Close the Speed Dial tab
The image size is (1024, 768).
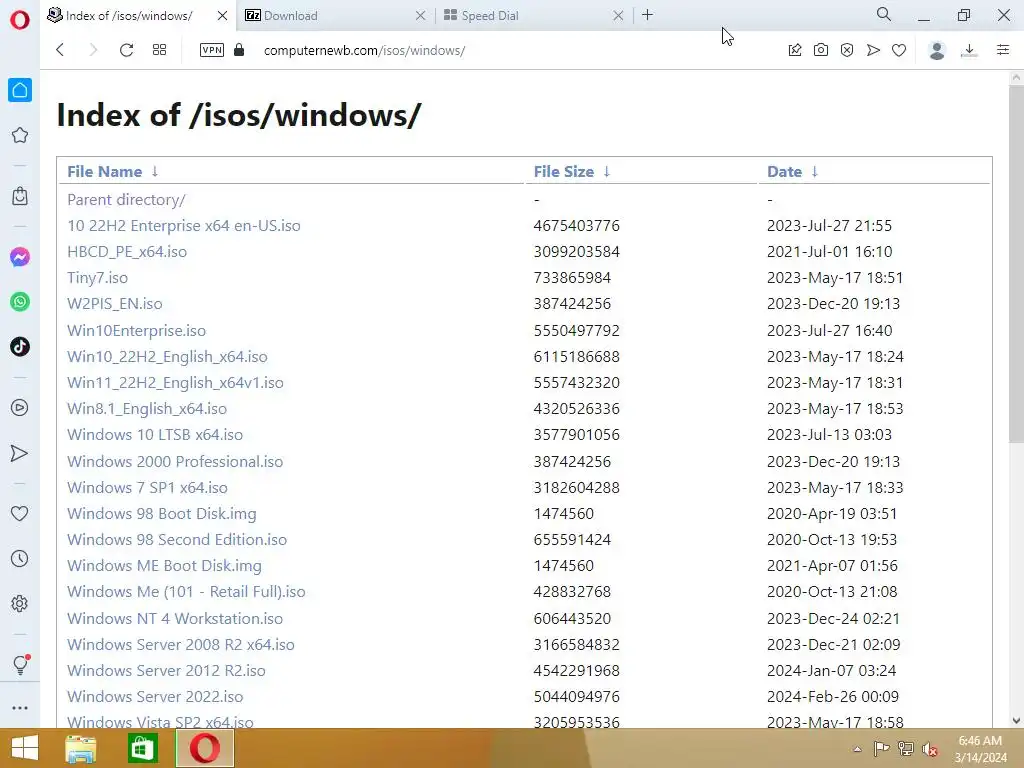click(x=618, y=16)
